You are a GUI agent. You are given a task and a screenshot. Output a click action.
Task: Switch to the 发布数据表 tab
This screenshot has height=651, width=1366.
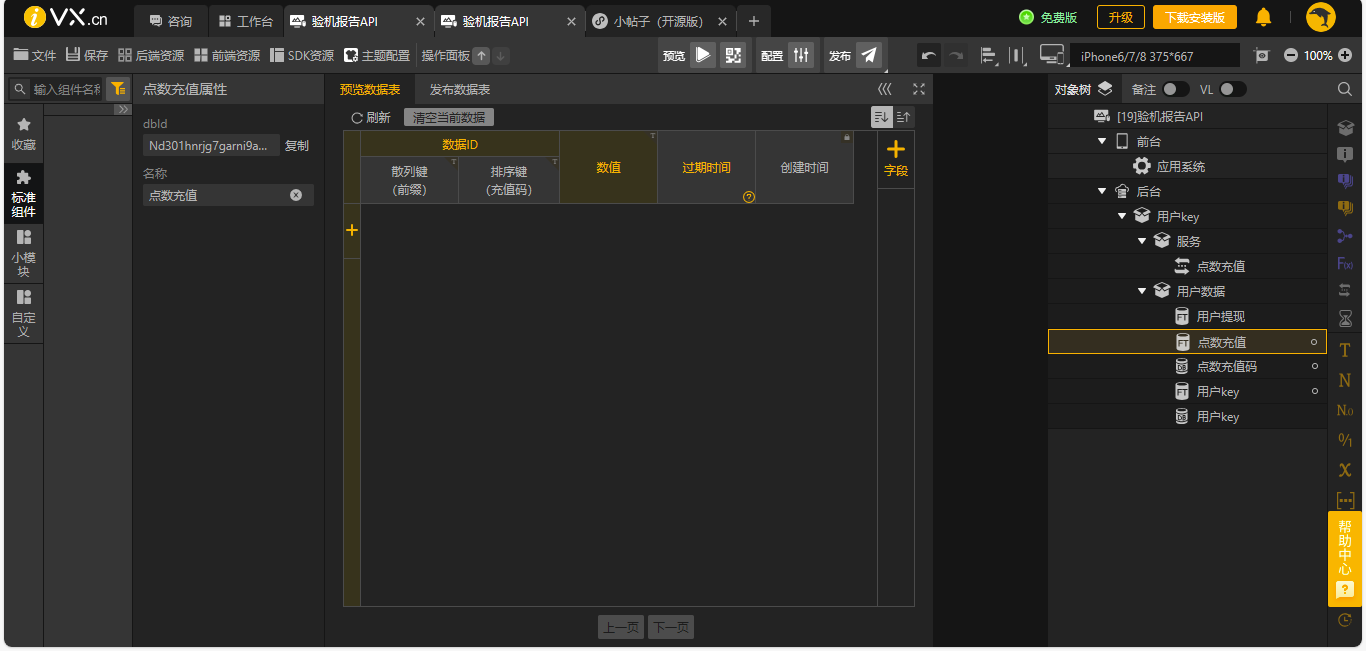[459, 90]
